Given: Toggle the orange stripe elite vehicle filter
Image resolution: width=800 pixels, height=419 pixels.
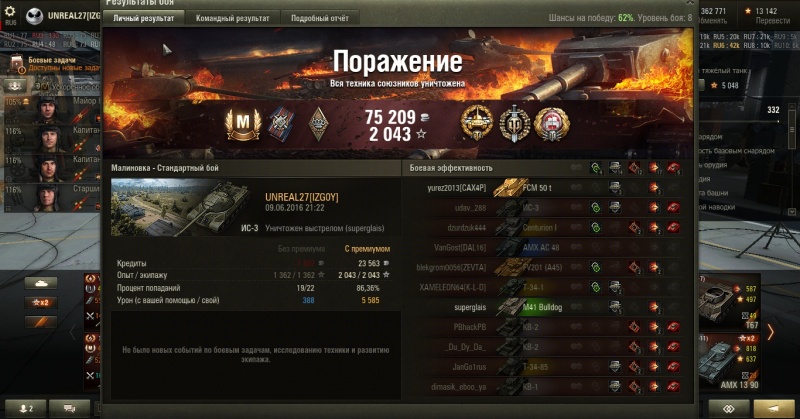Looking at the screenshot, I should point(41,322).
